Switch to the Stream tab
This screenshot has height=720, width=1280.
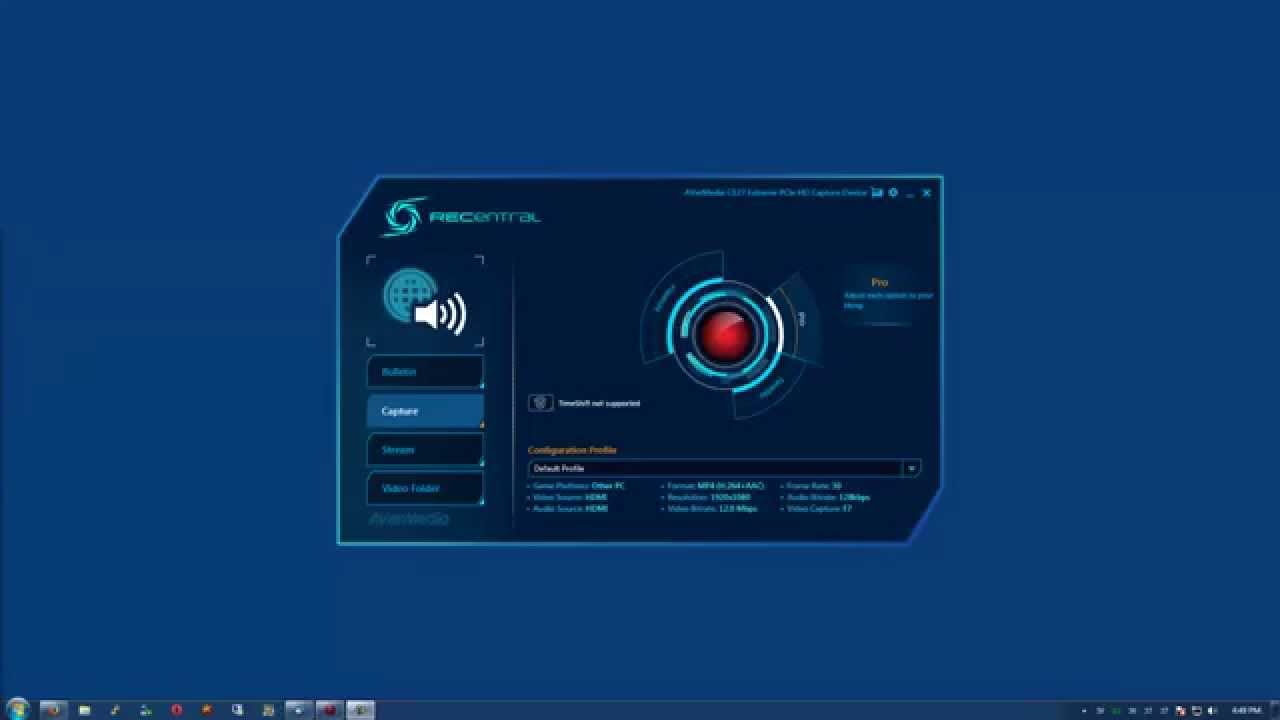425,450
